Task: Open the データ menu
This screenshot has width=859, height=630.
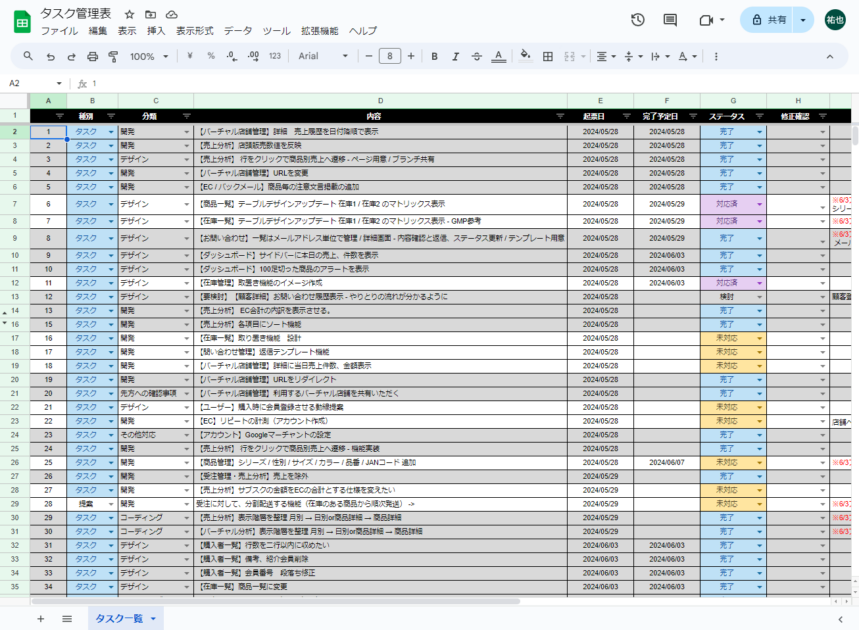Action: 238,31
